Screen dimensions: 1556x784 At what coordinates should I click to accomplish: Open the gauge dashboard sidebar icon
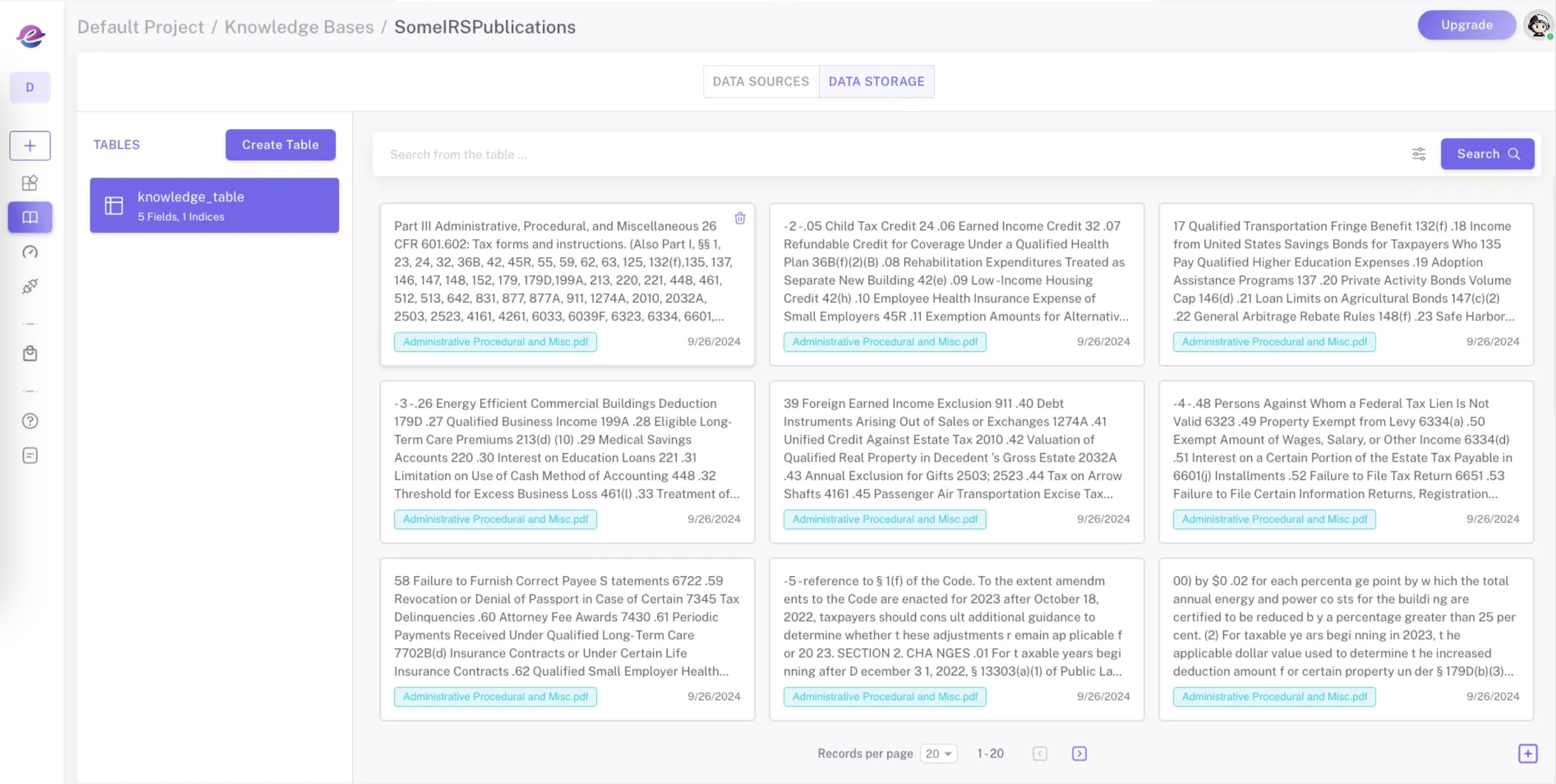coord(30,252)
